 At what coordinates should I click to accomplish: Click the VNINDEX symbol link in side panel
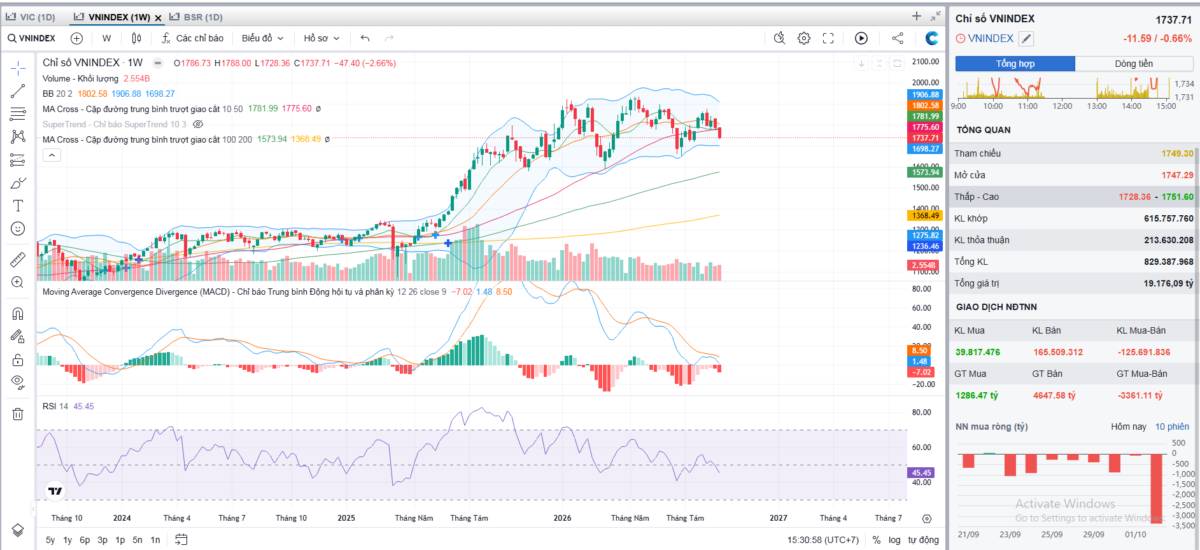tap(990, 38)
